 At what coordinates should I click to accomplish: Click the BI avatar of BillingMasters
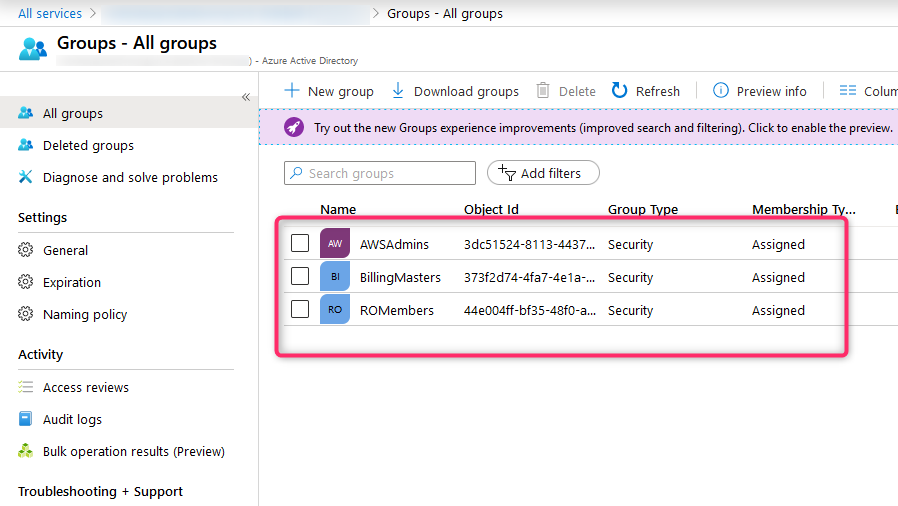click(x=335, y=276)
